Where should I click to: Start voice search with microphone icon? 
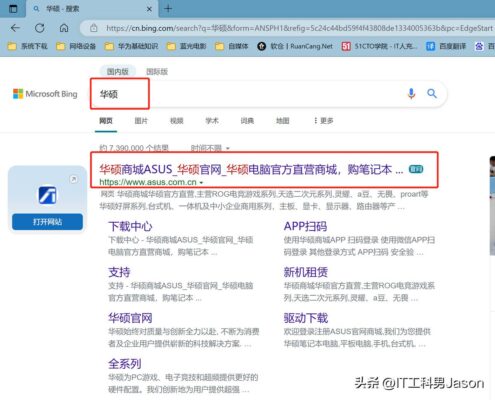point(411,94)
